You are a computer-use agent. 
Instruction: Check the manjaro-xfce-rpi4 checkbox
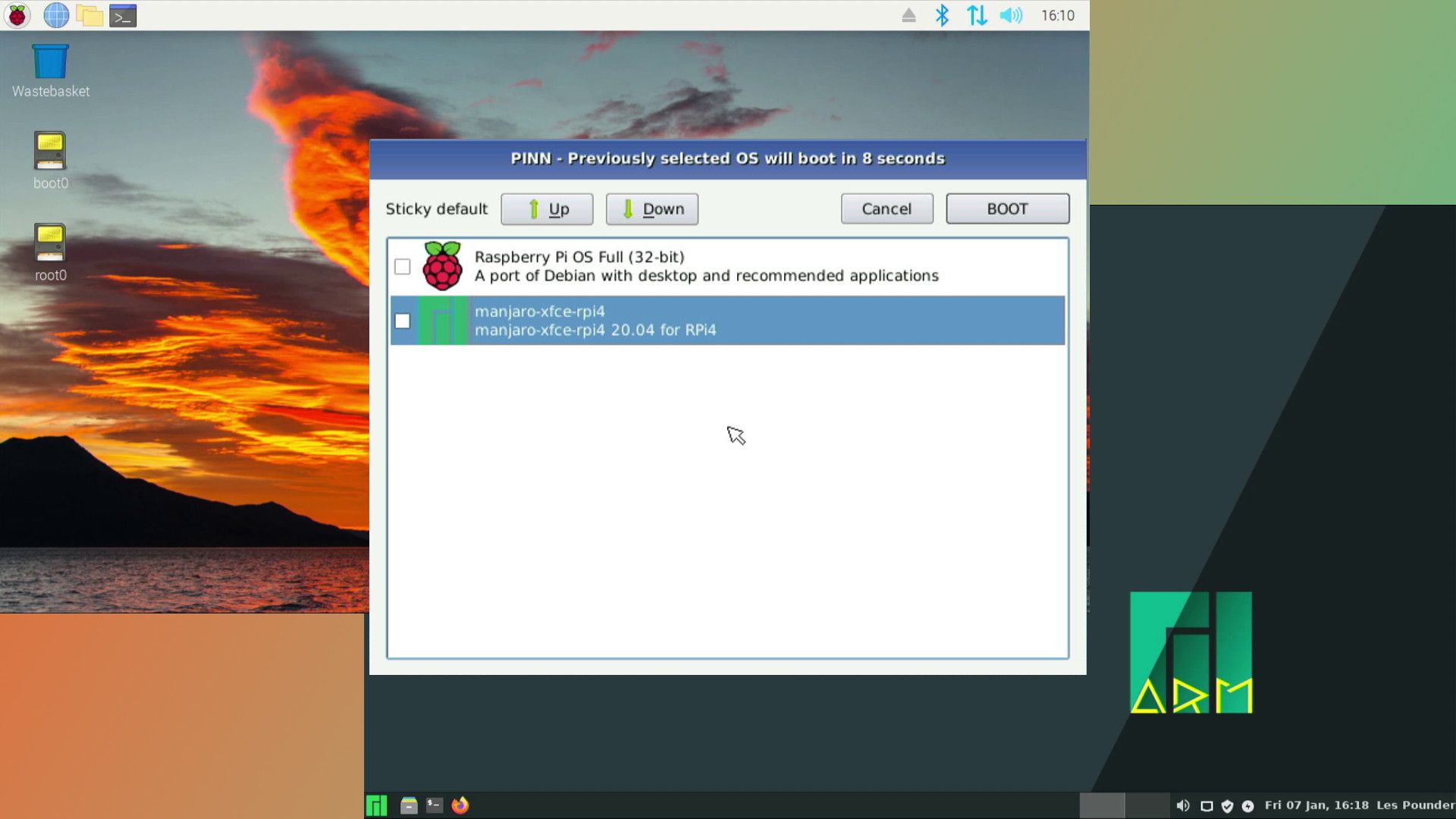click(x=403, y=320)
